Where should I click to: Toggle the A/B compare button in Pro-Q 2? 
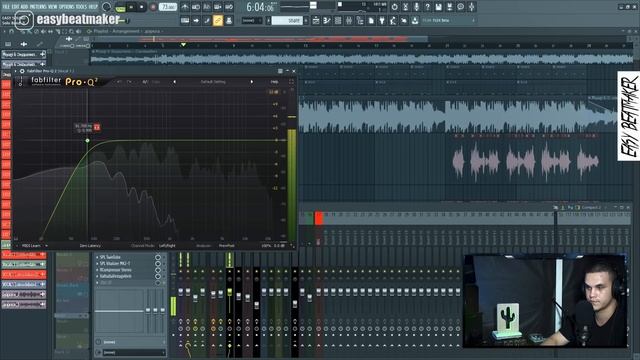point(145,82)
